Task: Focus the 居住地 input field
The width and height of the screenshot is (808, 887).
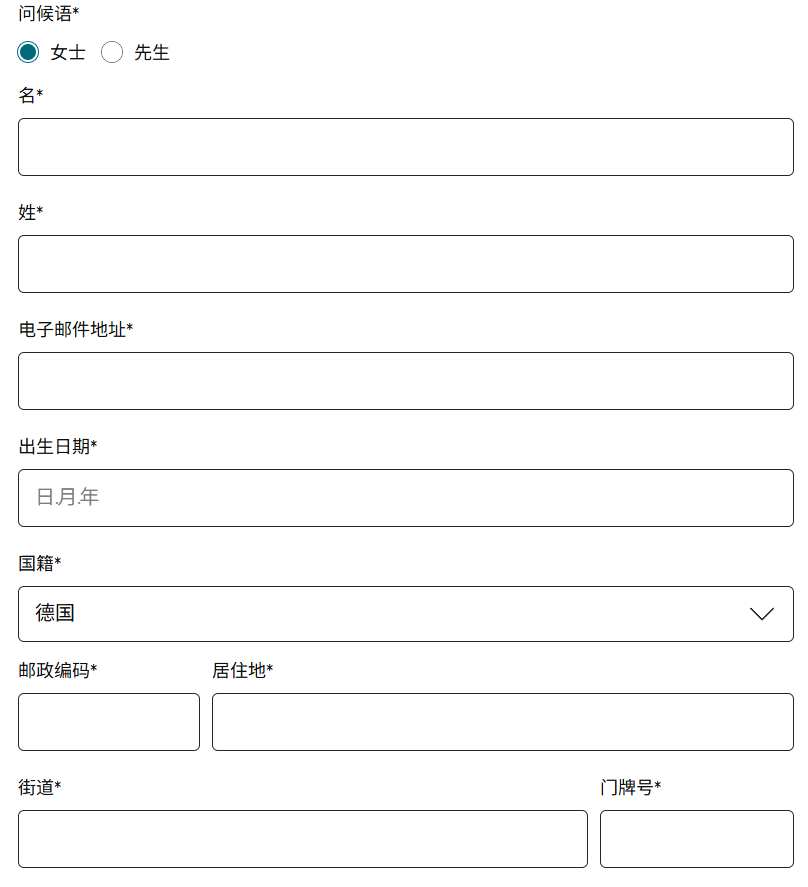Action: click(502, 722)
